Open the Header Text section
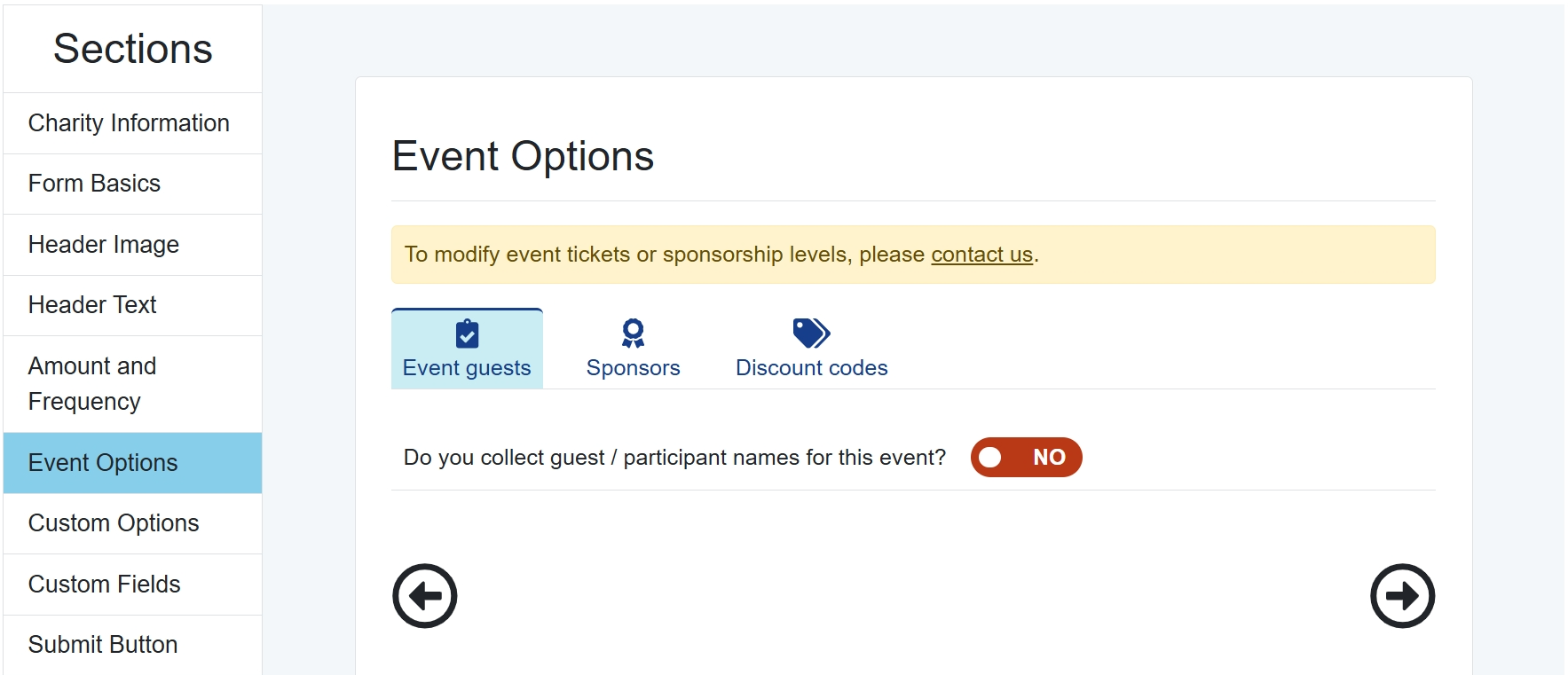This screenshot has width=1568, height=675. point(92,305)
